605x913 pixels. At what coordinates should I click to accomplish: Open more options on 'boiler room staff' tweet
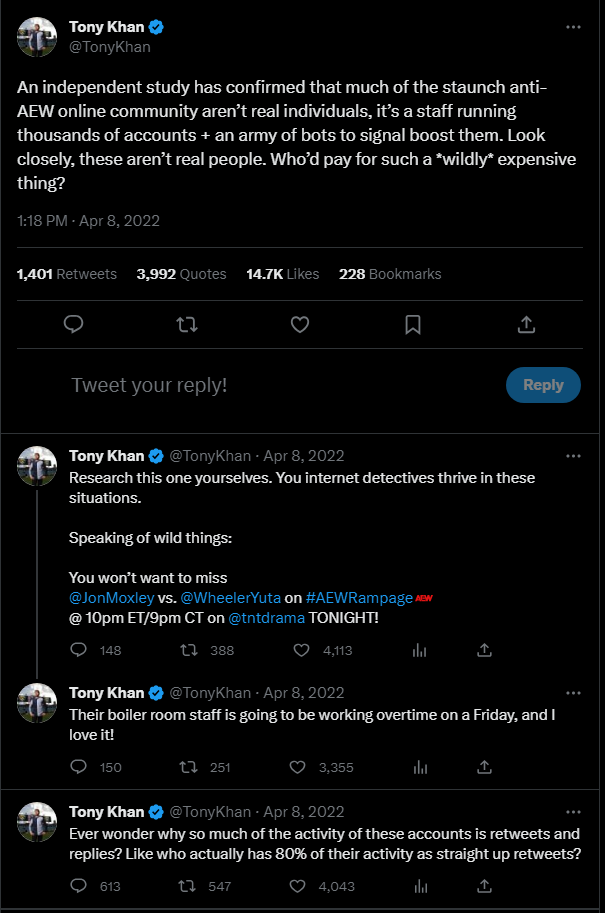click(573, 692)
